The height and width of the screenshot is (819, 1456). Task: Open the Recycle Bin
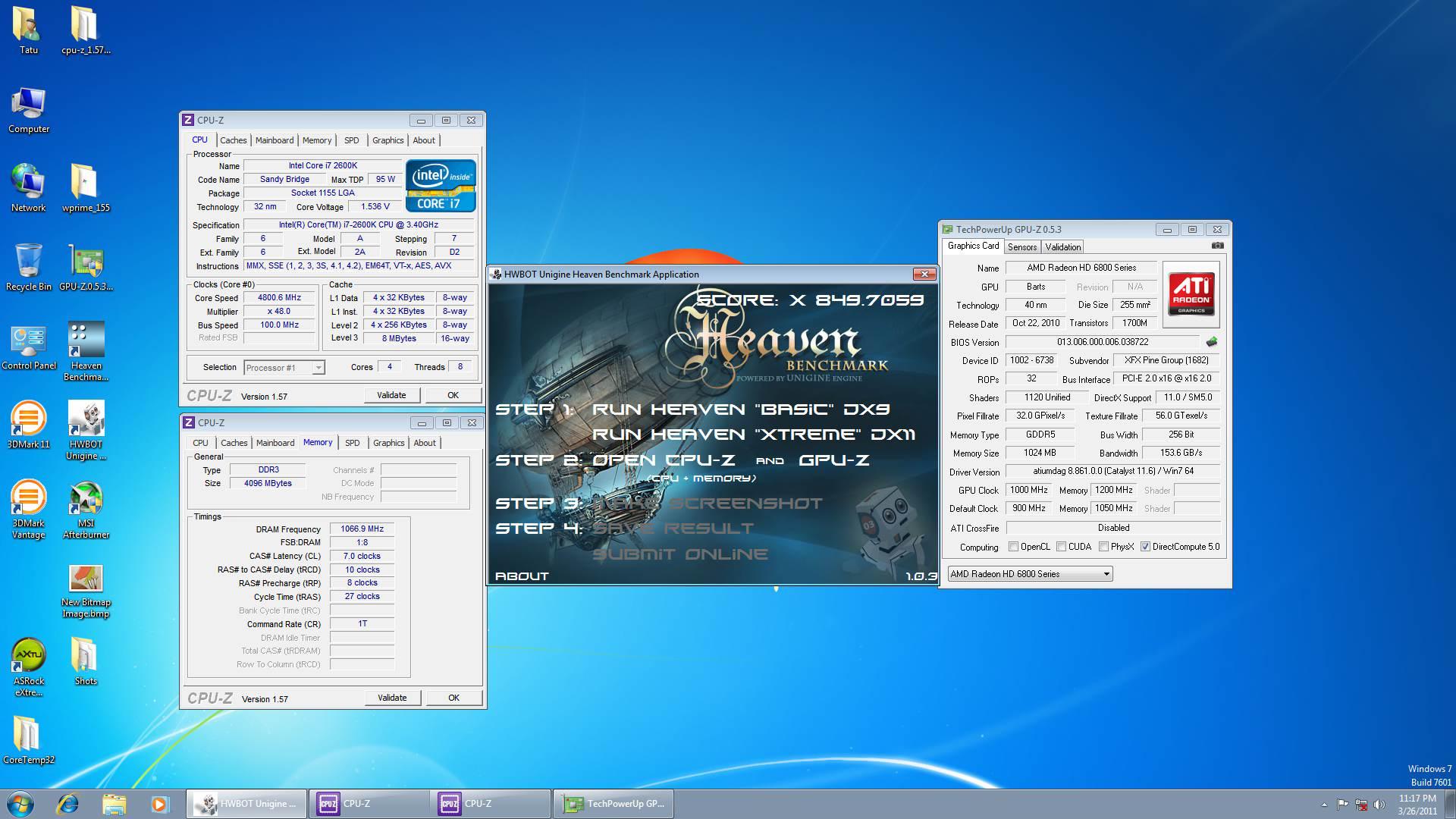tap(28, 267)
